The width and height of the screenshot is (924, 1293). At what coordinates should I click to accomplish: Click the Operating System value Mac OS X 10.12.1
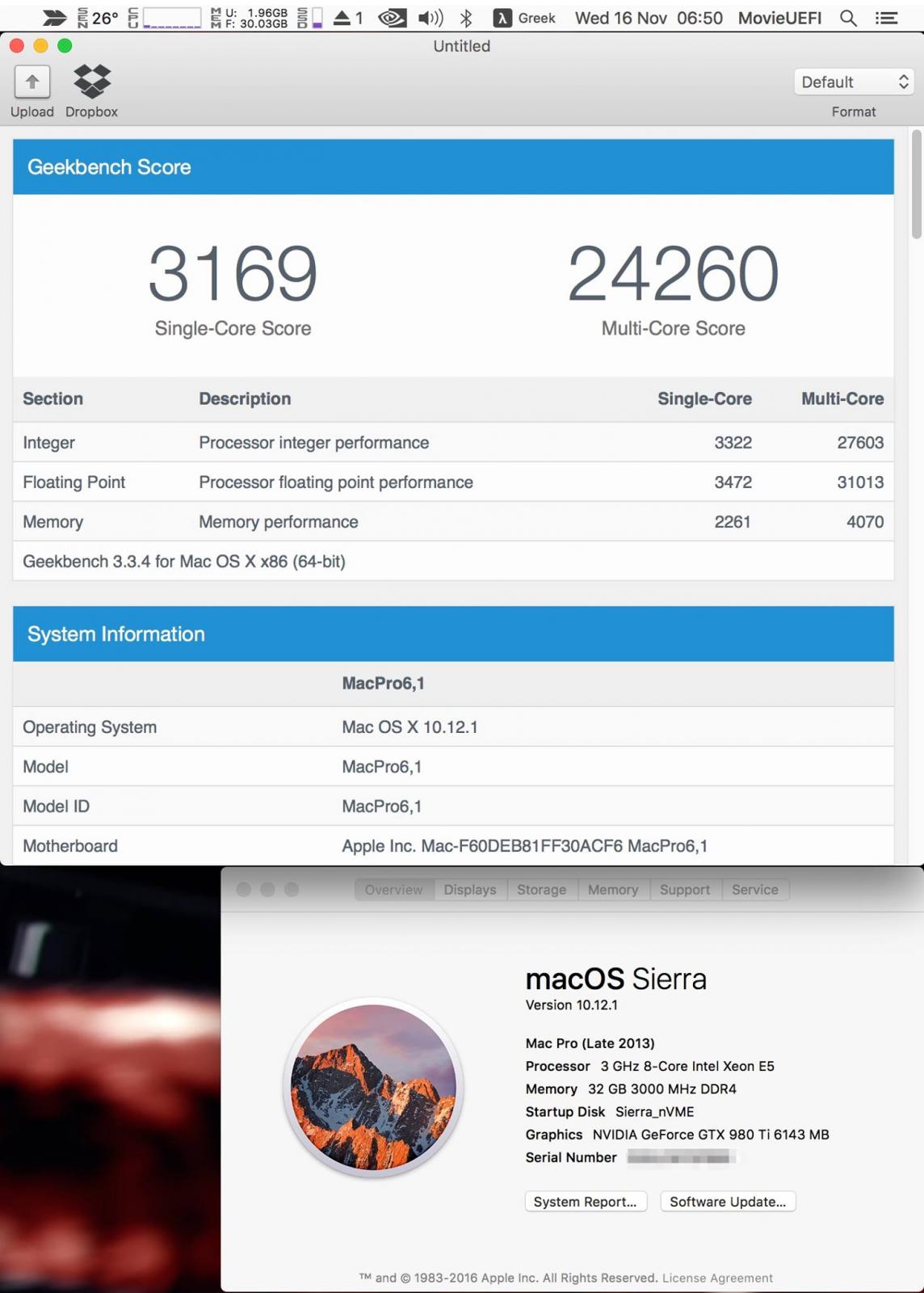point(409,727)
